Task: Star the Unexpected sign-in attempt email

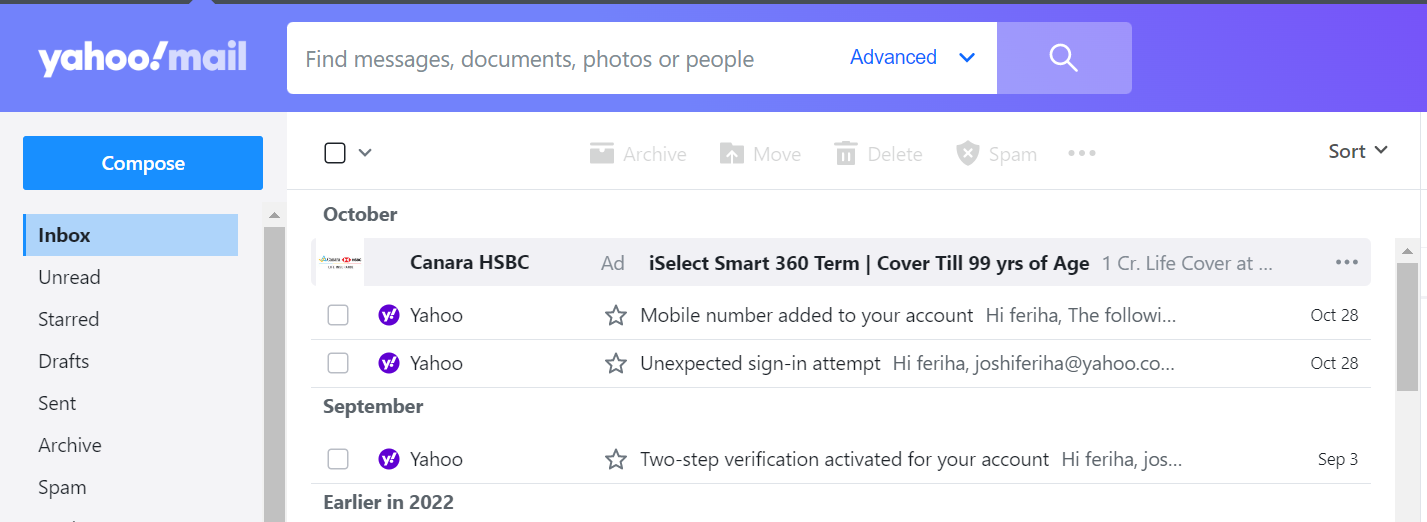Action: tap(616, 364)
